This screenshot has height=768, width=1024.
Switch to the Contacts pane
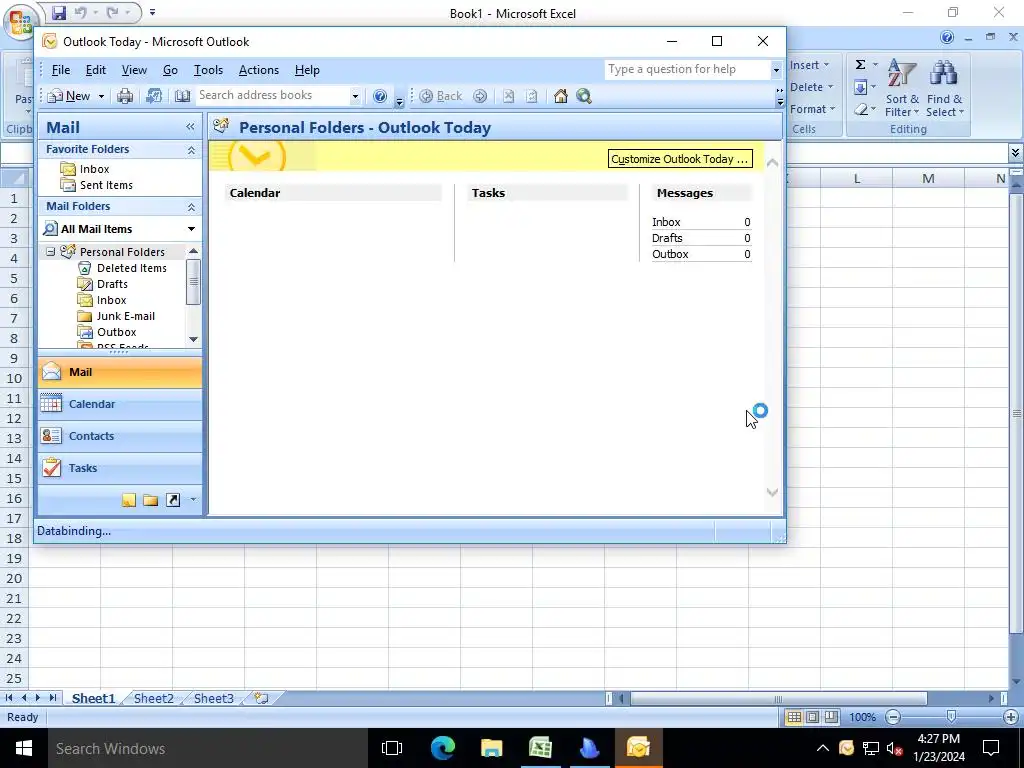120,436
